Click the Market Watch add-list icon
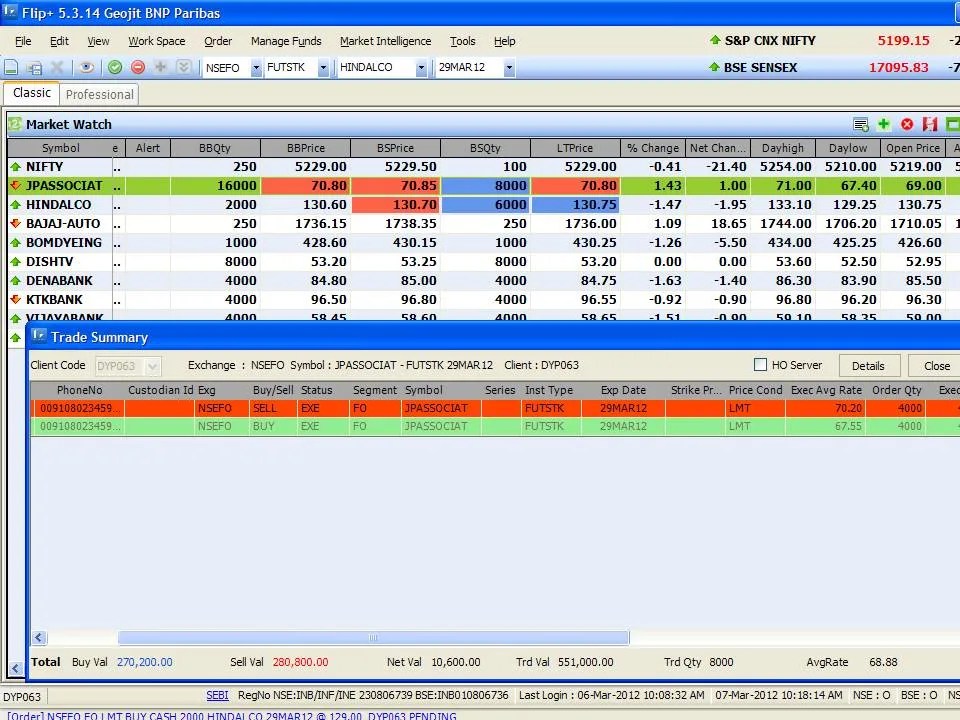Viewport: 960px width, 720px height. point(861,125)
